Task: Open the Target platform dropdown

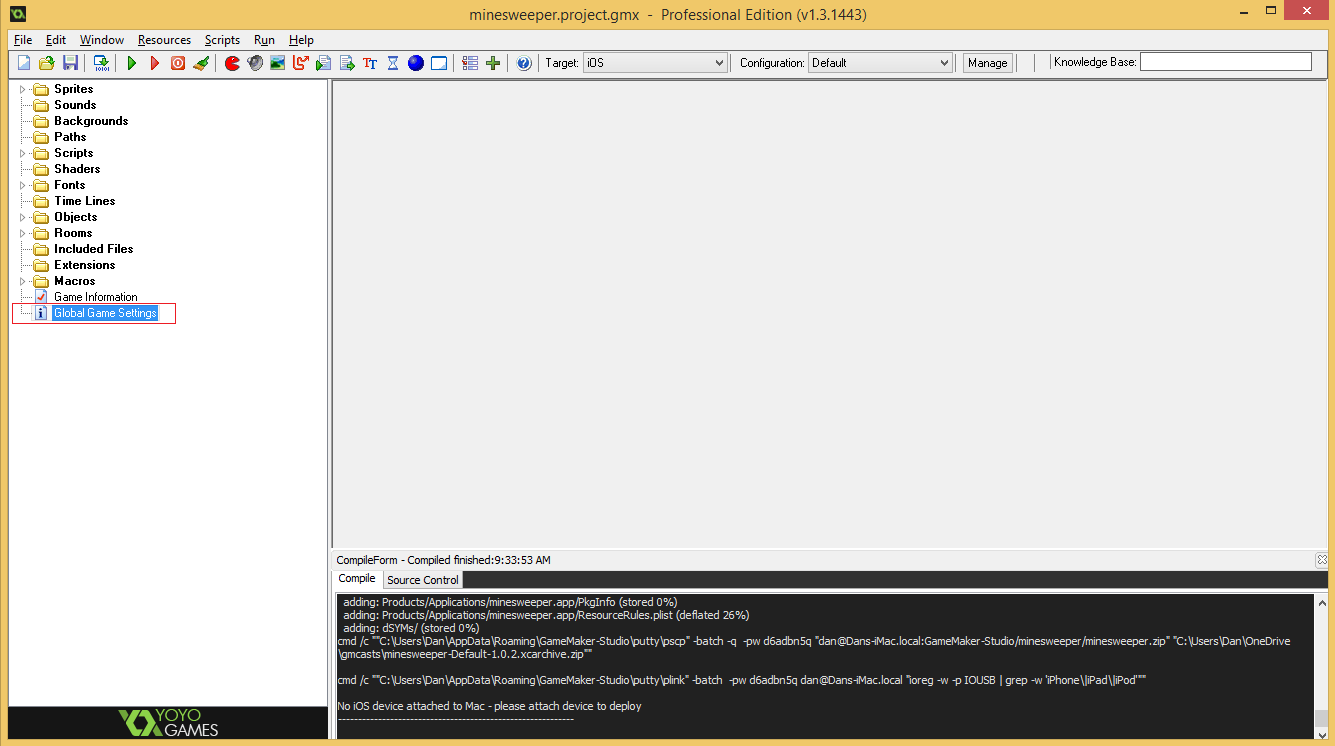Action: click(x=655, y=63)
